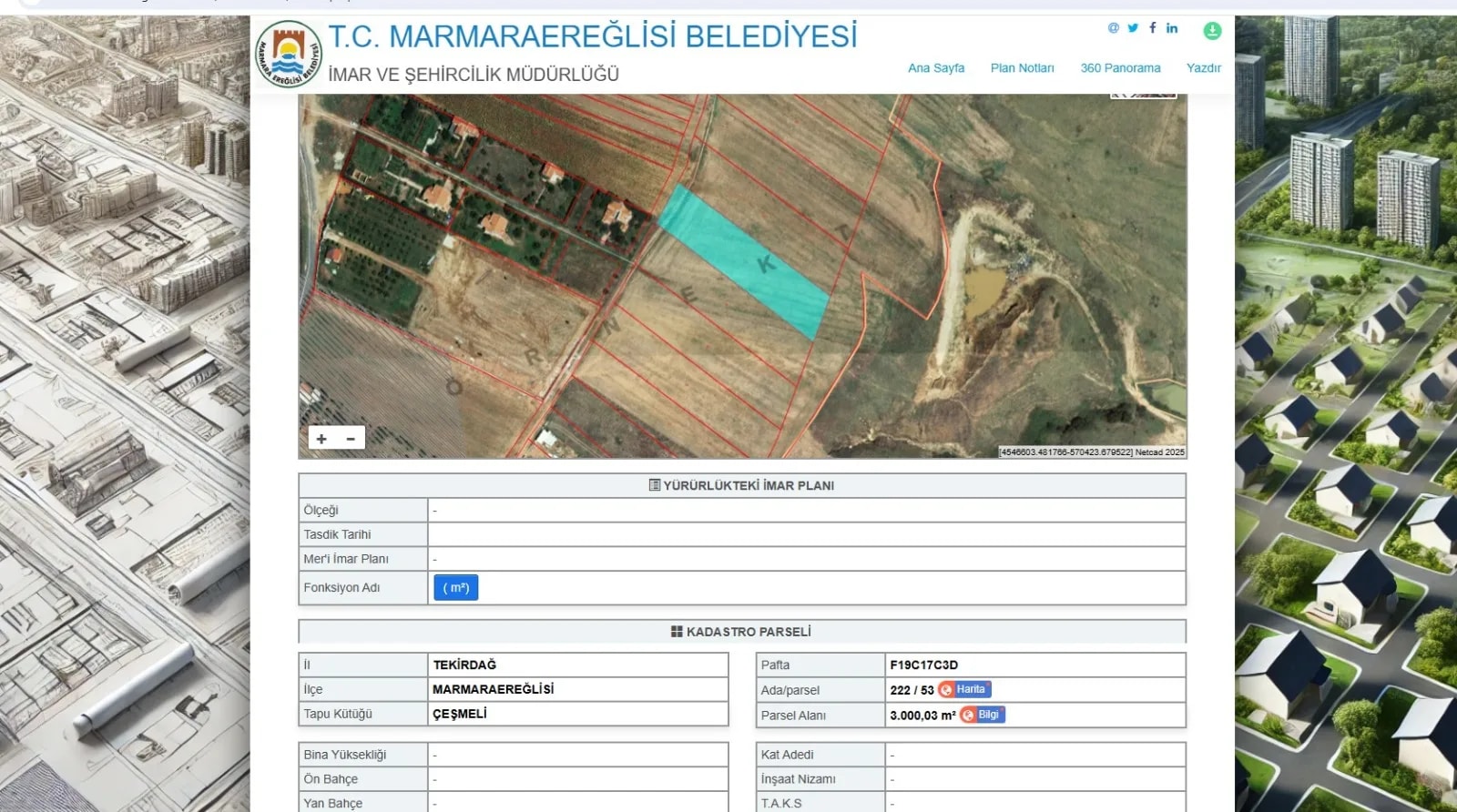Click the İmar ve Şehircilik Müdürlüğü subtitle
Image resolution: width=1457 pixels, height=812 pixels.
click(474, 75)
